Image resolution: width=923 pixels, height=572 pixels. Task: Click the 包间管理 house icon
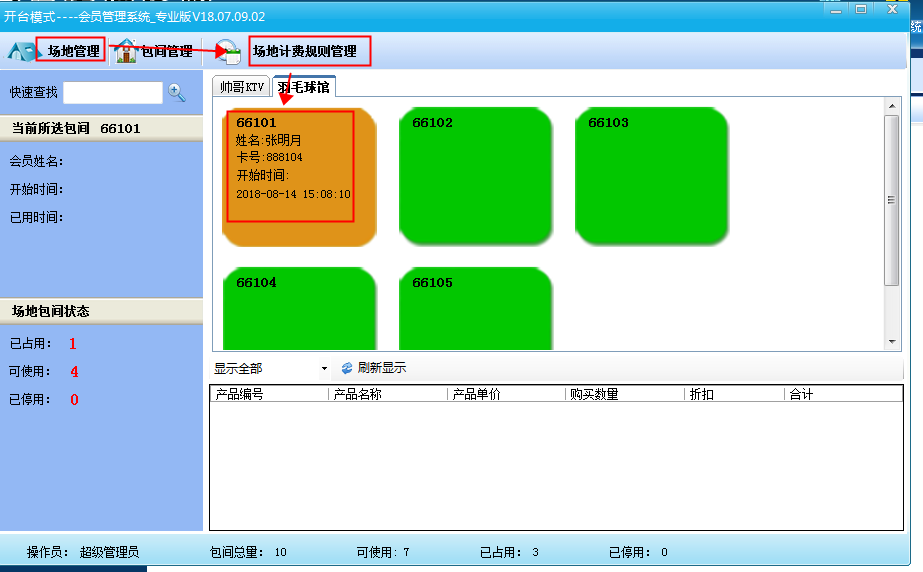coord(126,51)
